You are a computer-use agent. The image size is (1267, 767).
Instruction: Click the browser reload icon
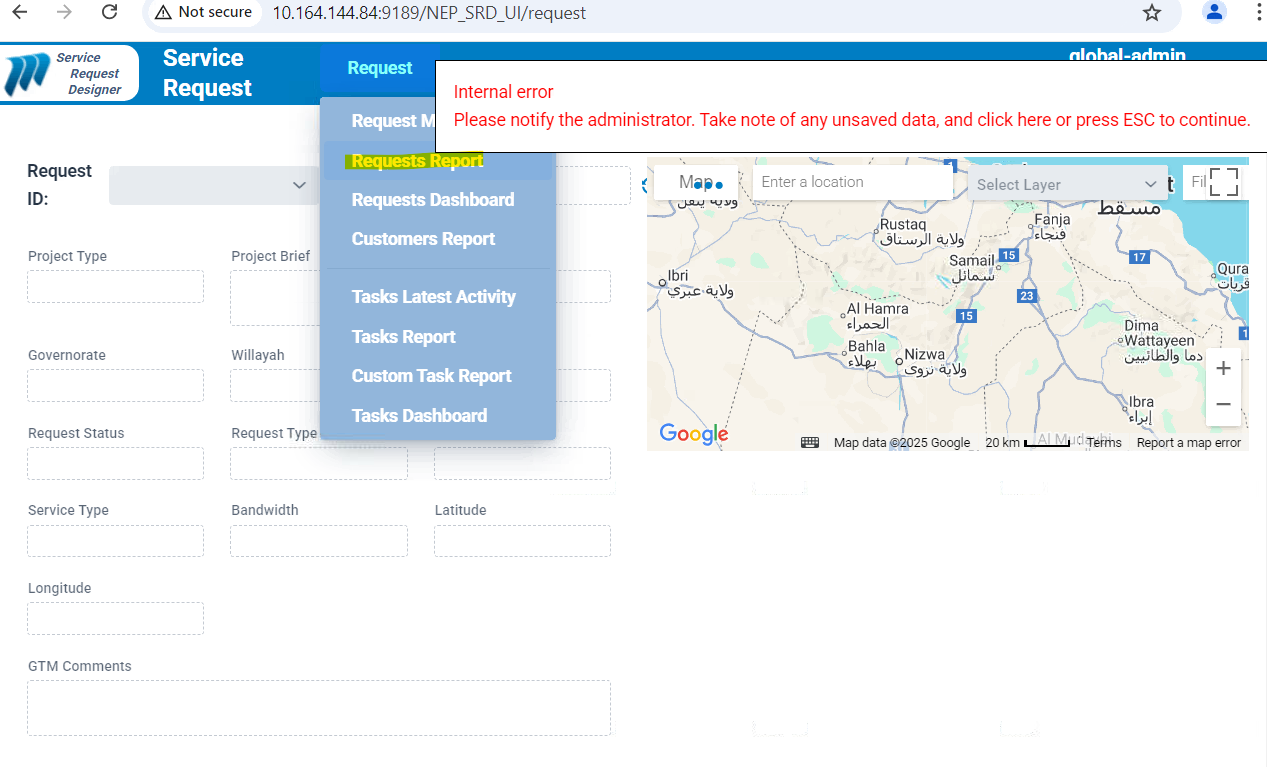click(x=110, y=13)
